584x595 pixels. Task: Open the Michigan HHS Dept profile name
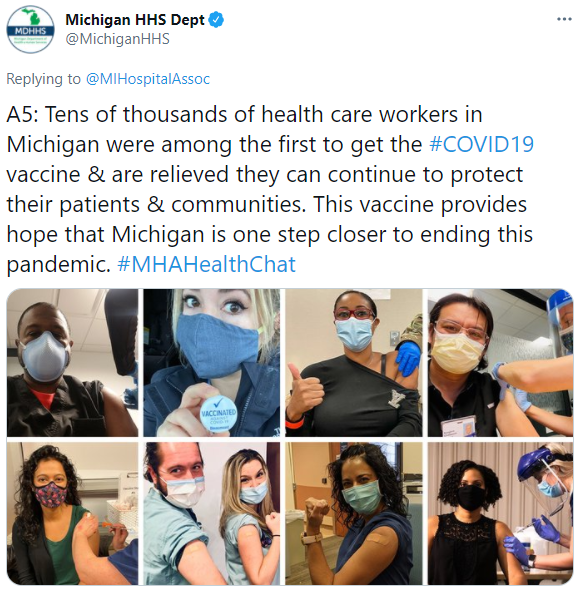(x=135, y=20)
